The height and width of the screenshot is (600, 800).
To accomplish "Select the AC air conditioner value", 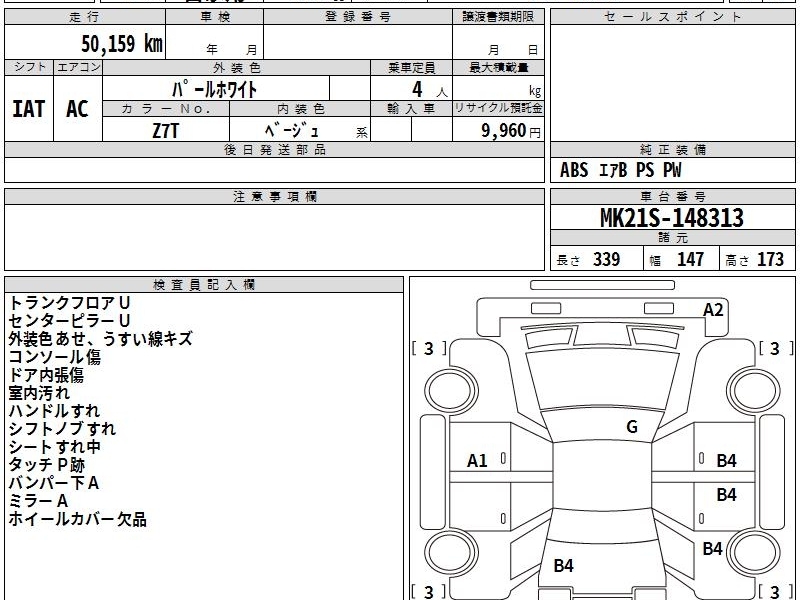I will click(x=78, y=109).
